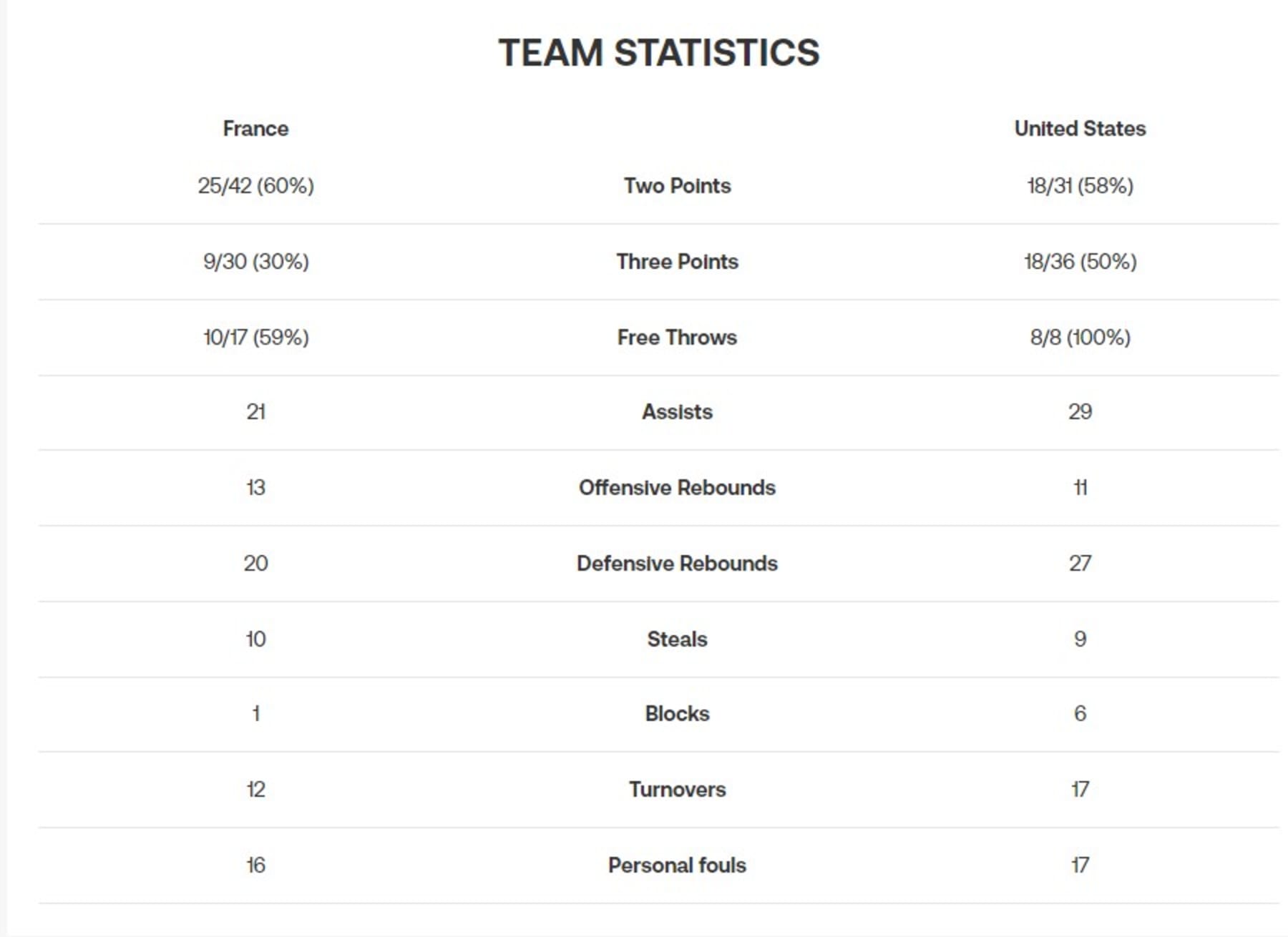
Task: Select the France column header
Action: 255,129
